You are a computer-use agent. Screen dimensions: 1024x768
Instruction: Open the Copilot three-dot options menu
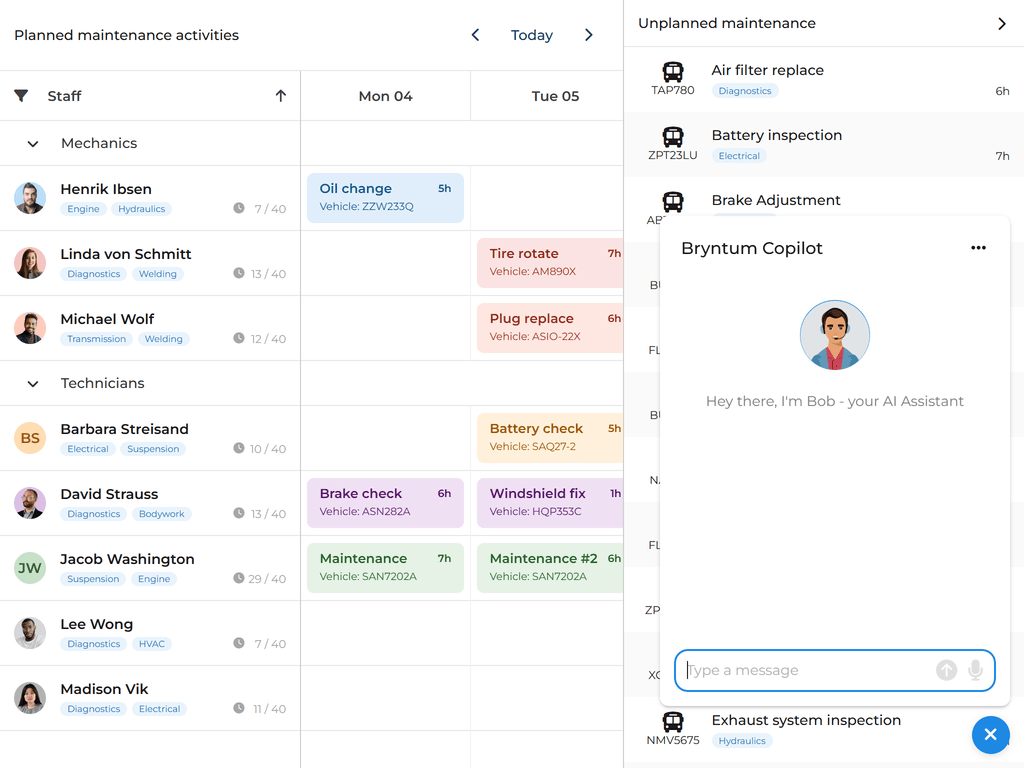(x=978, y=248)
